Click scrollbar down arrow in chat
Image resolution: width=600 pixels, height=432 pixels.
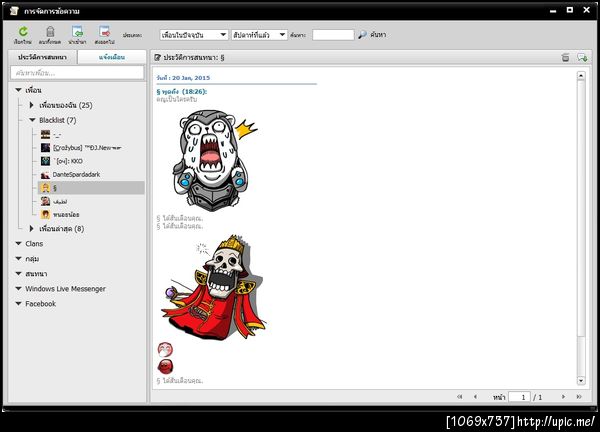tap(581, 381)
